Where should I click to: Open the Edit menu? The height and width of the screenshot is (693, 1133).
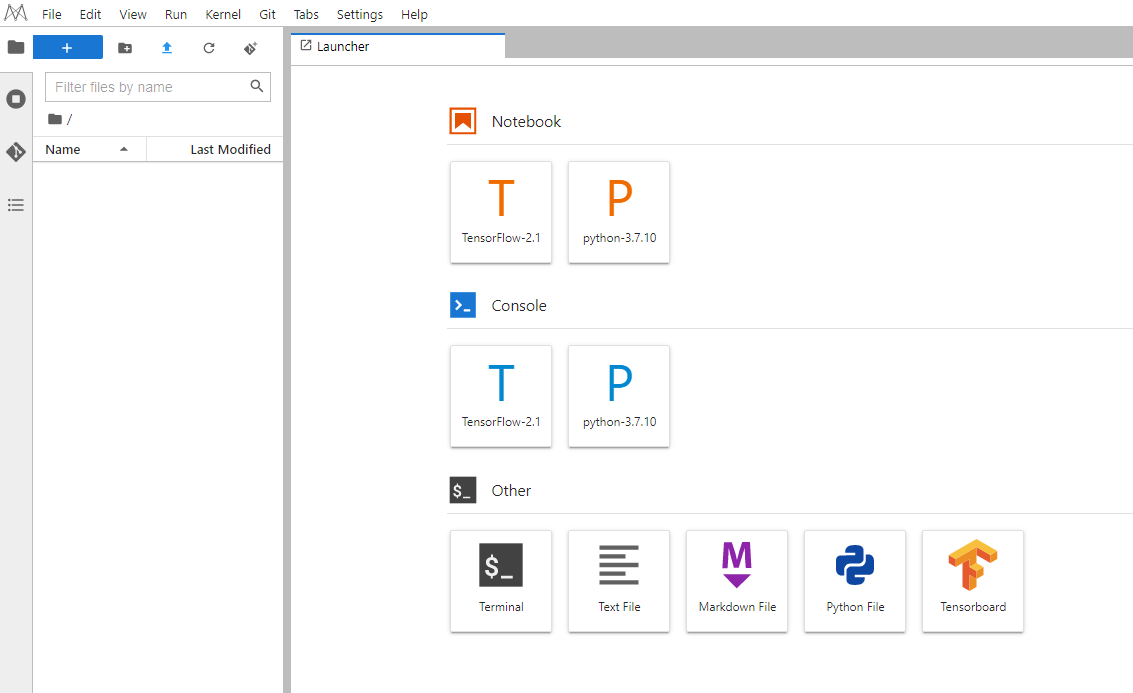[x=90, y=14]
